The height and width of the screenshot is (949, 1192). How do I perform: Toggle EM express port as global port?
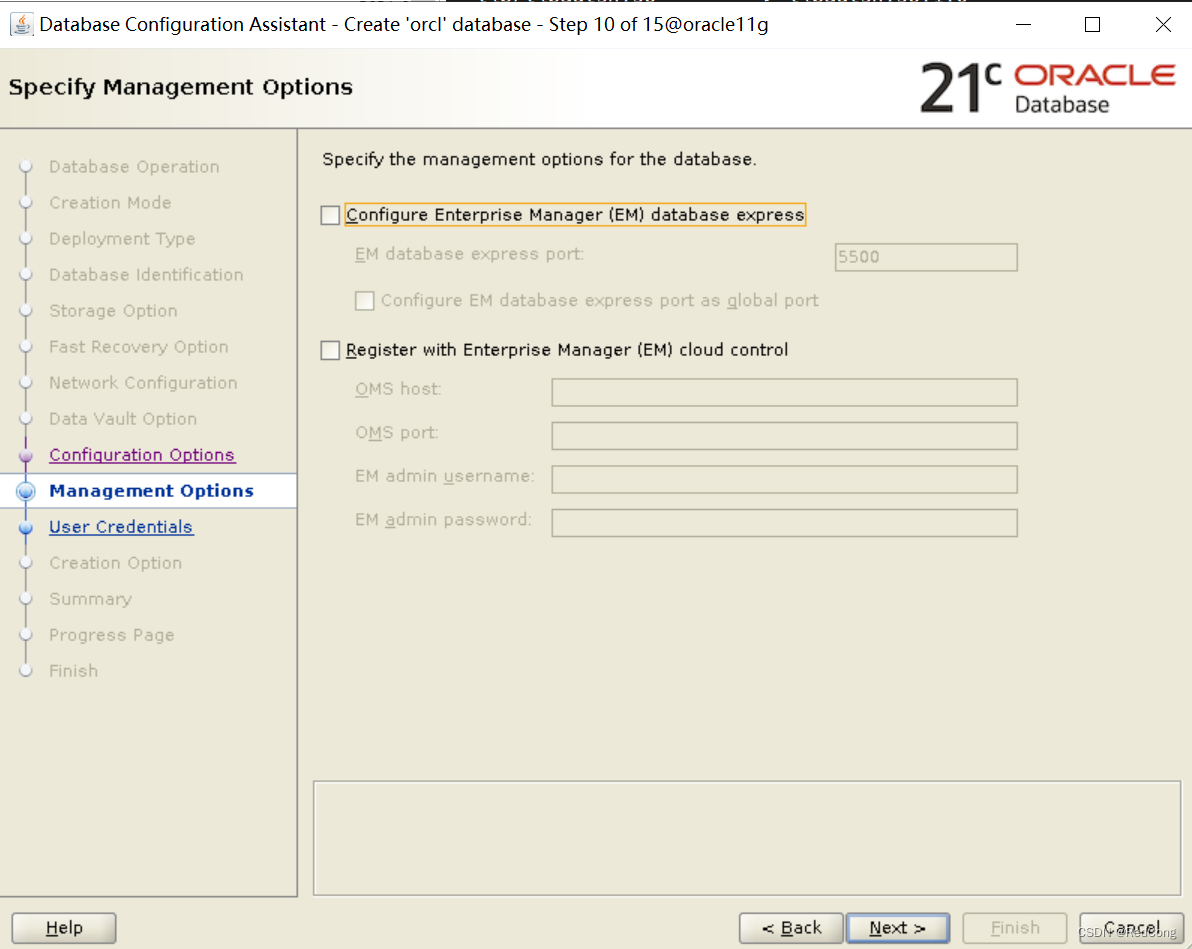coord(365,301)
